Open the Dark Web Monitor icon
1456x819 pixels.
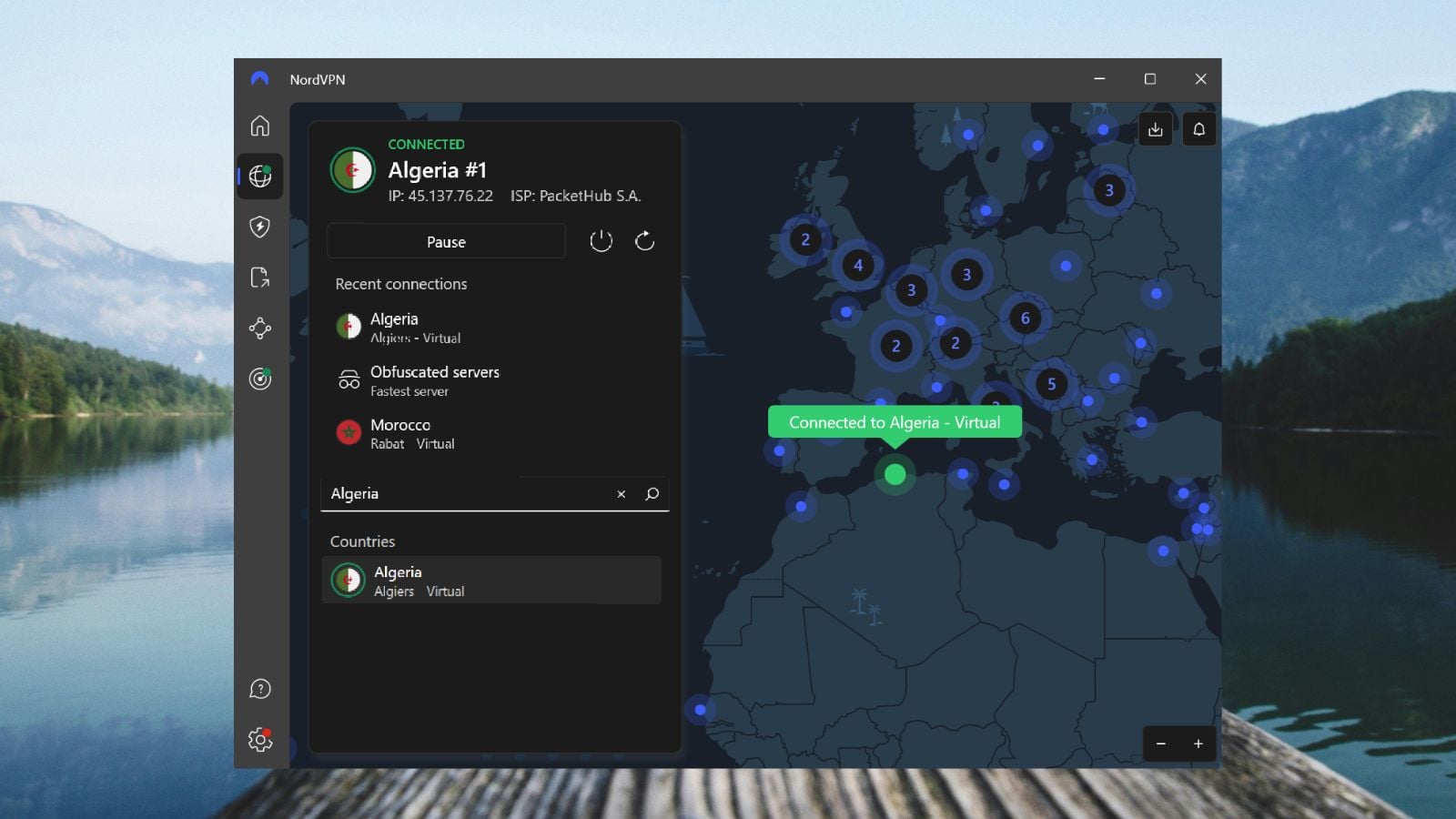(260, 379)
